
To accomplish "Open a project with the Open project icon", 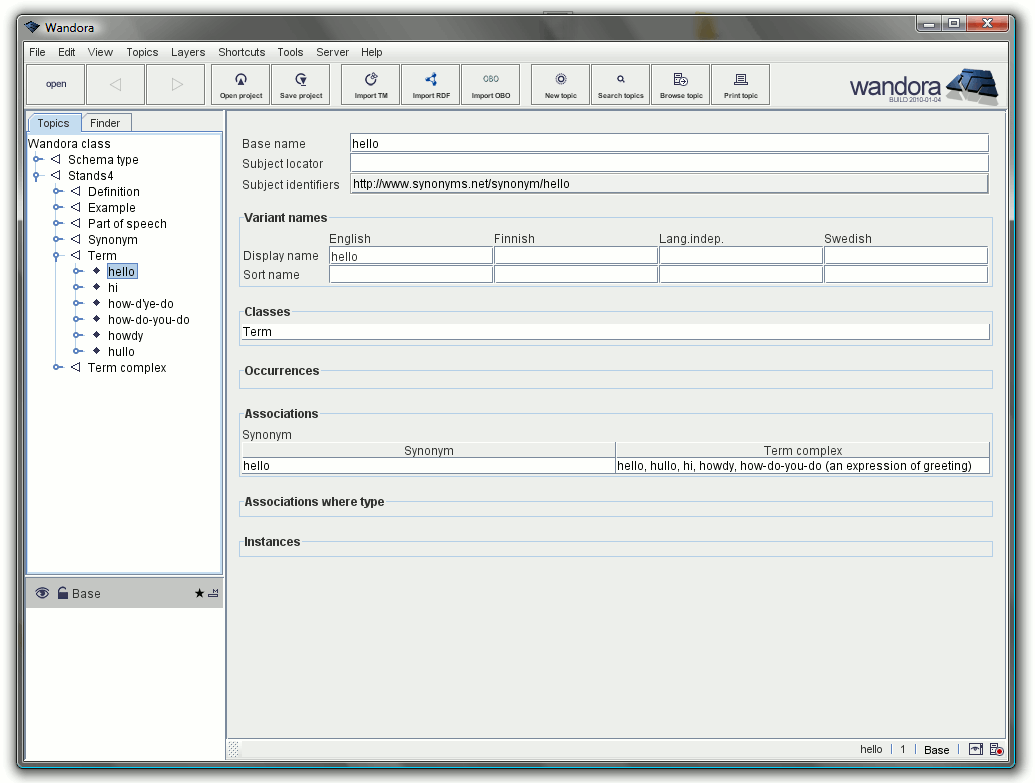I will pos(240,84).
